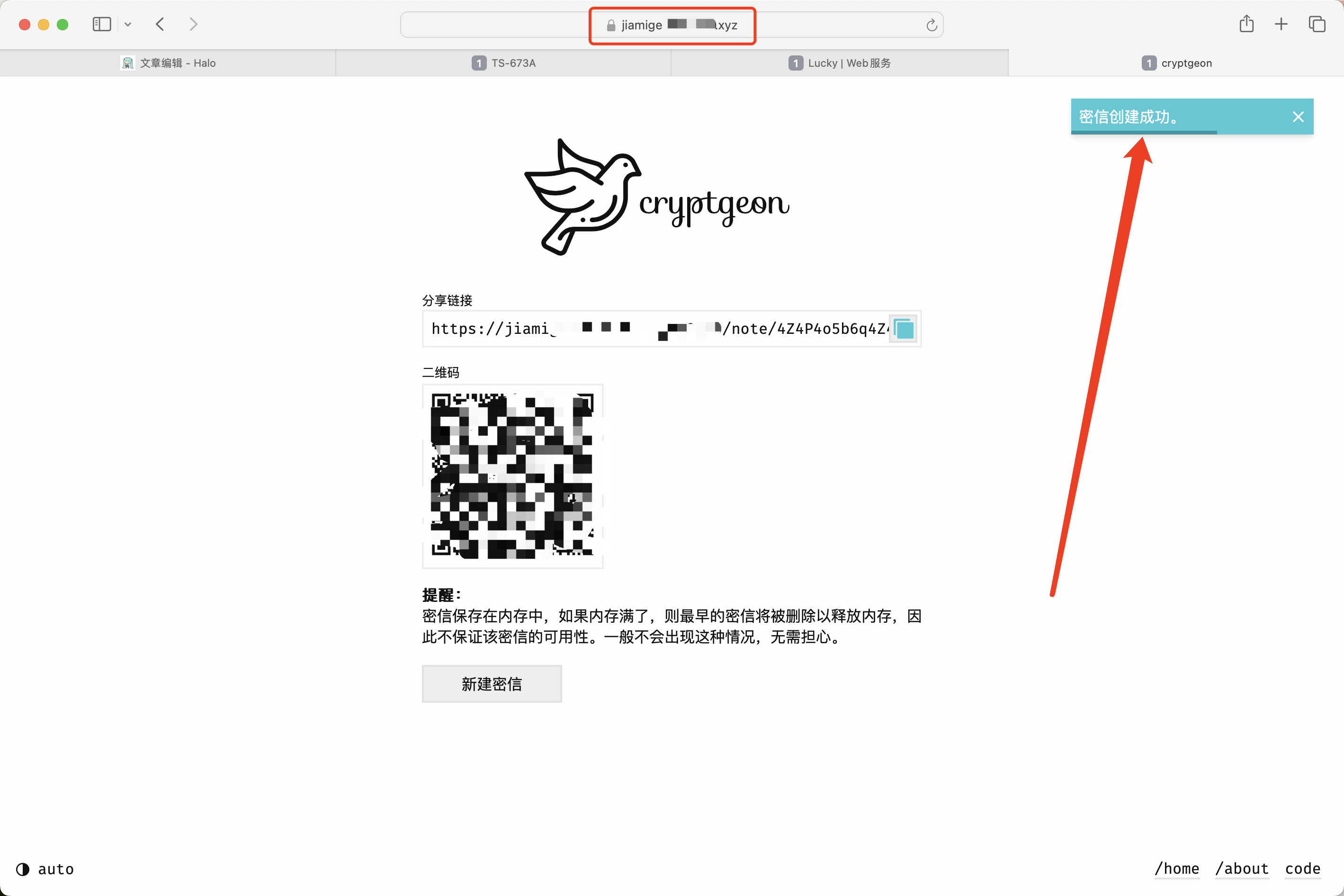
Task: Reload the page with refresh icon
Action: (932, 25)
